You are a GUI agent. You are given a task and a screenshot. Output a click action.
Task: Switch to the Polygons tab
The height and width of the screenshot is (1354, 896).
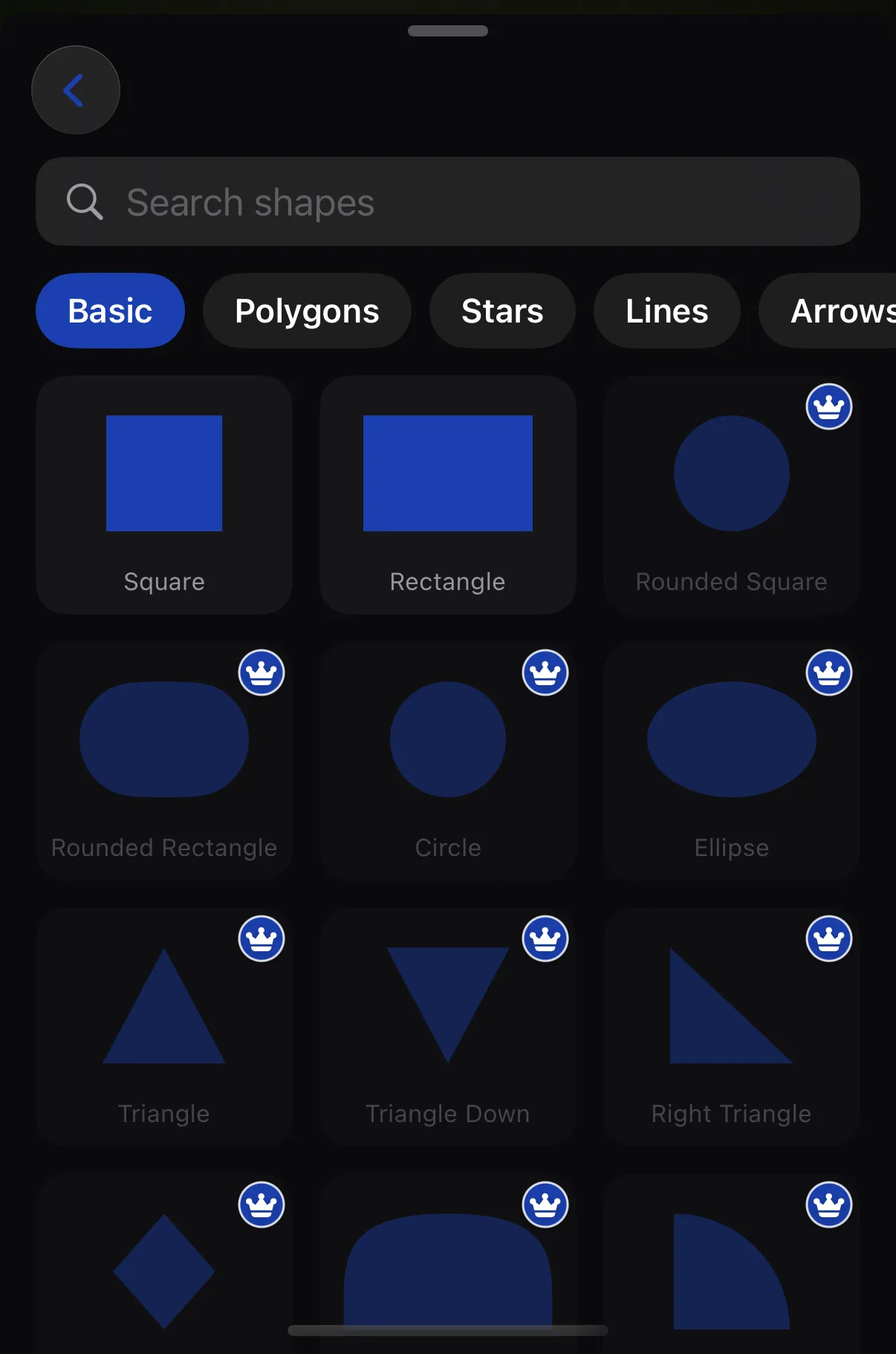pyautogui.click(x=307, y=311)
